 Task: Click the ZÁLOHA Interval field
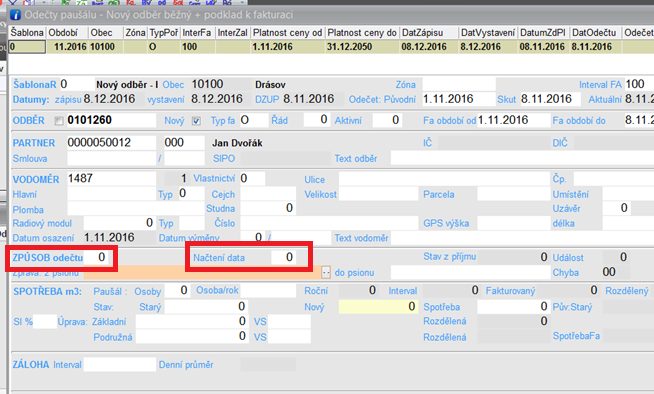pyautogui.click(x=120, y=364)
